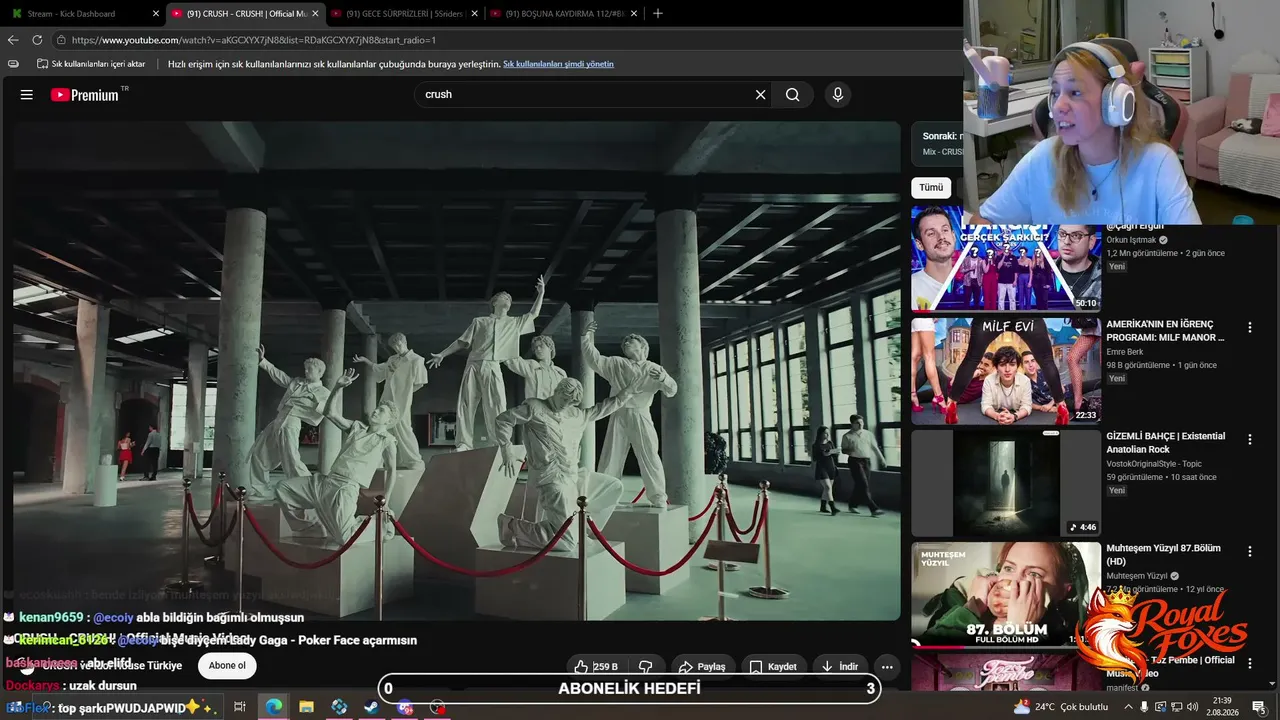The width and height of the screenshot is (1280, 720).
Task: Open a new browser tab
Action: click(657, 14)
